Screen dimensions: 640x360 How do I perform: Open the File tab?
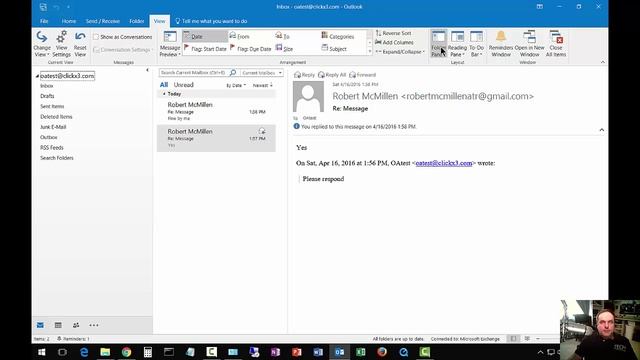pyautogui.click(x=44, y=21)
